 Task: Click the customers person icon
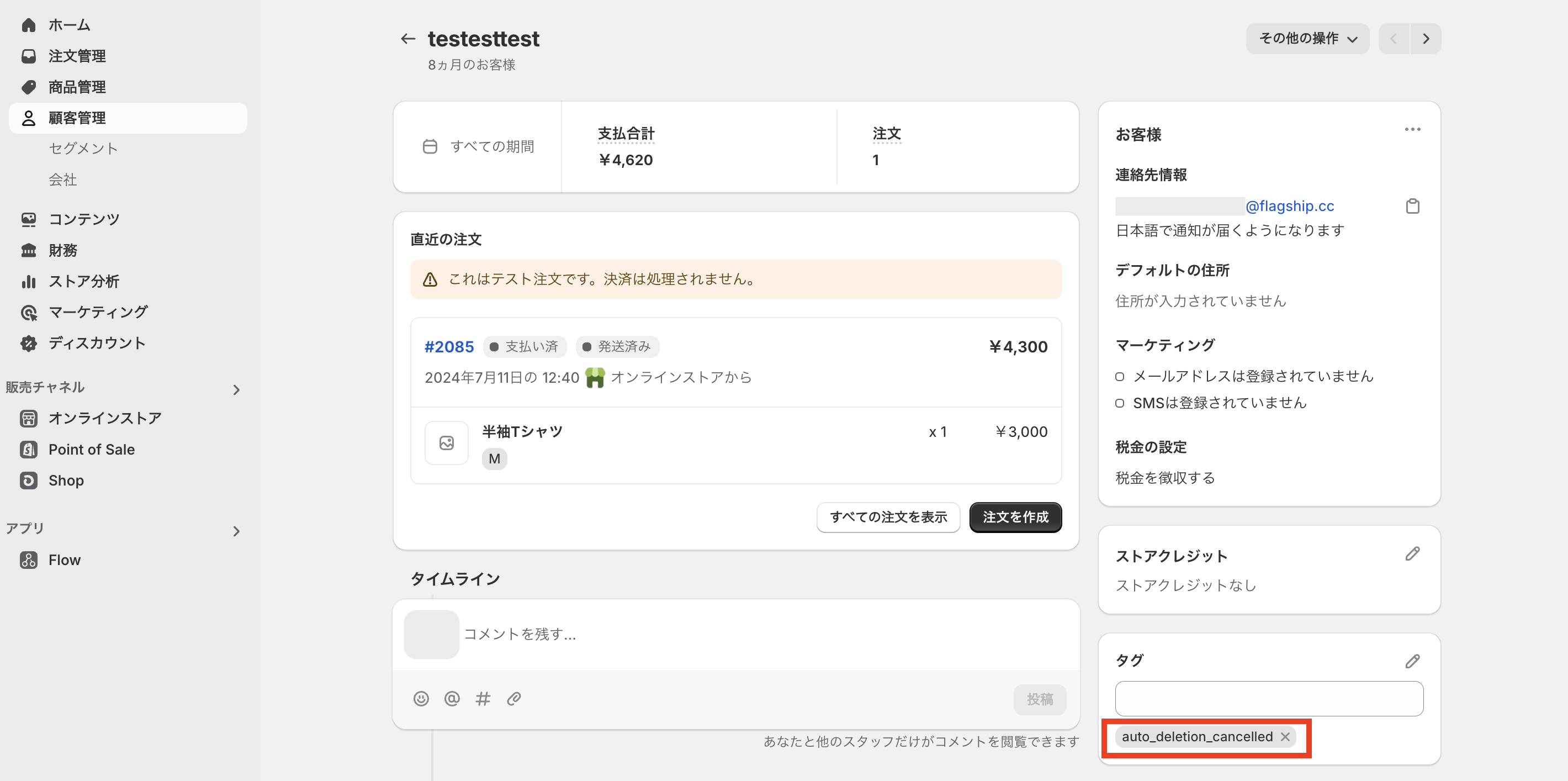pos(29,118)
